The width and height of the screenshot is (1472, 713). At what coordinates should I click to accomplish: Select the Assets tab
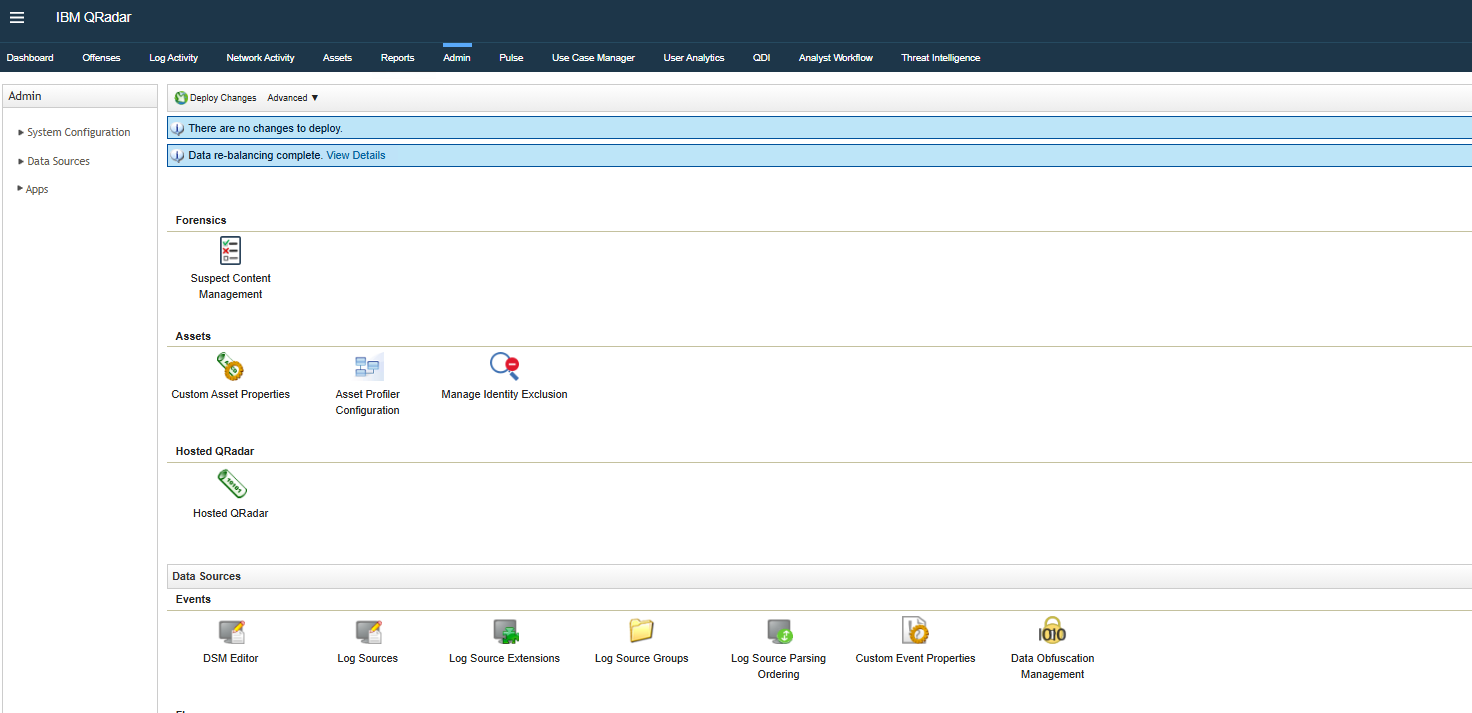click(337, 58)
